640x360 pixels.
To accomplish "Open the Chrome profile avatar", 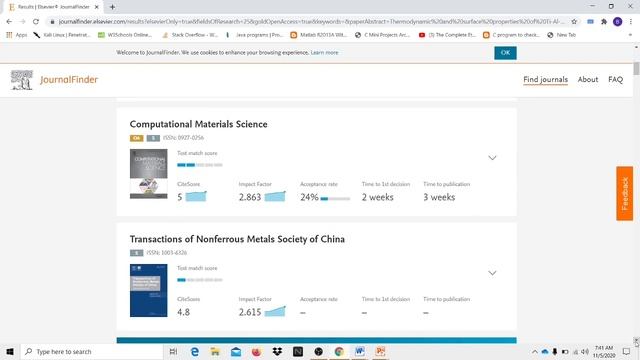I will point(618,22).
